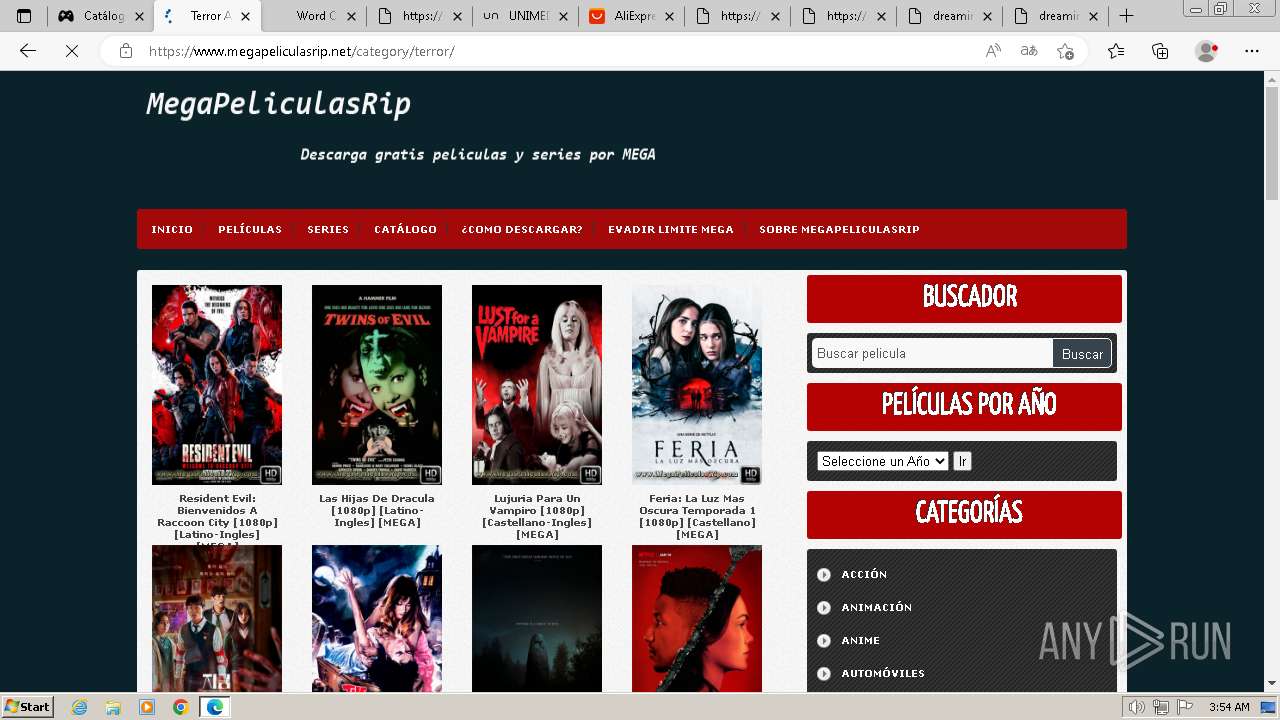Open Lujuria Para Un Vampiro title link

[x=537, y=516]
